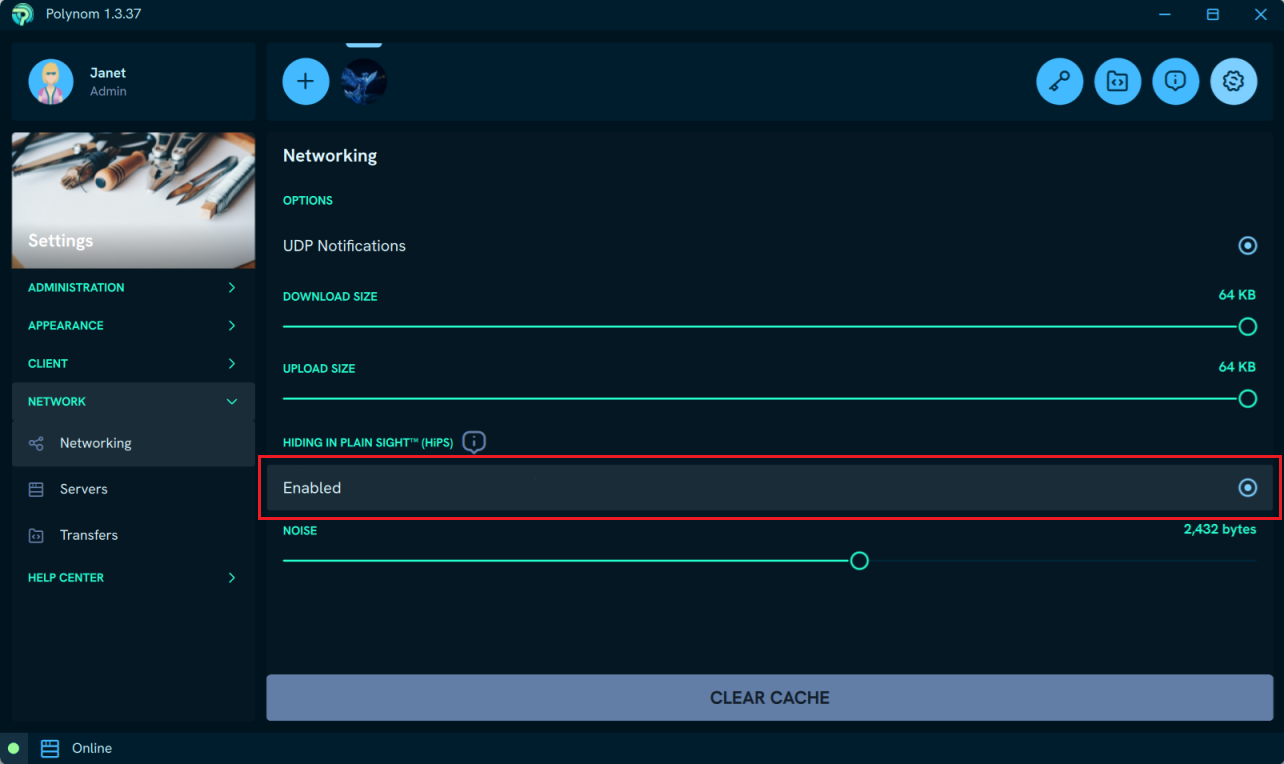The image size is (1284, 764).
Task: Click the Noise slider handle
Action: [859, 561]
